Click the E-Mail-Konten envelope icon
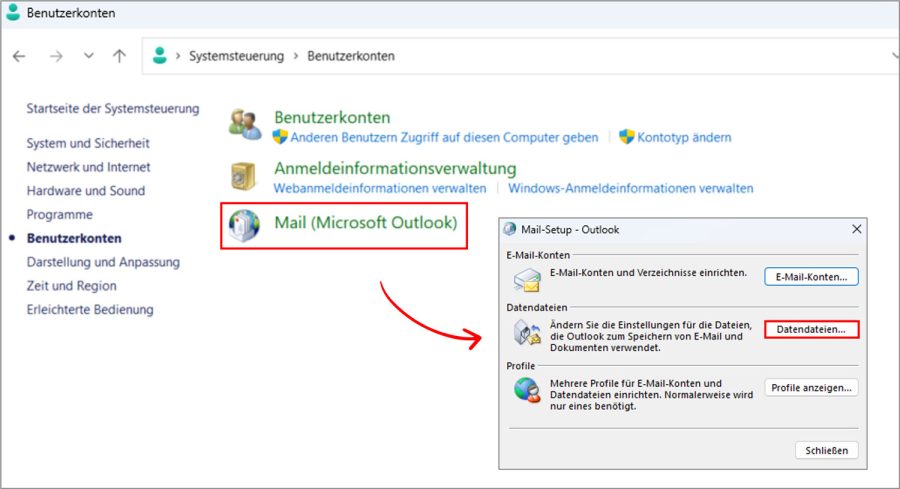The height and width of the screenshot is (489, 900). 527,281
